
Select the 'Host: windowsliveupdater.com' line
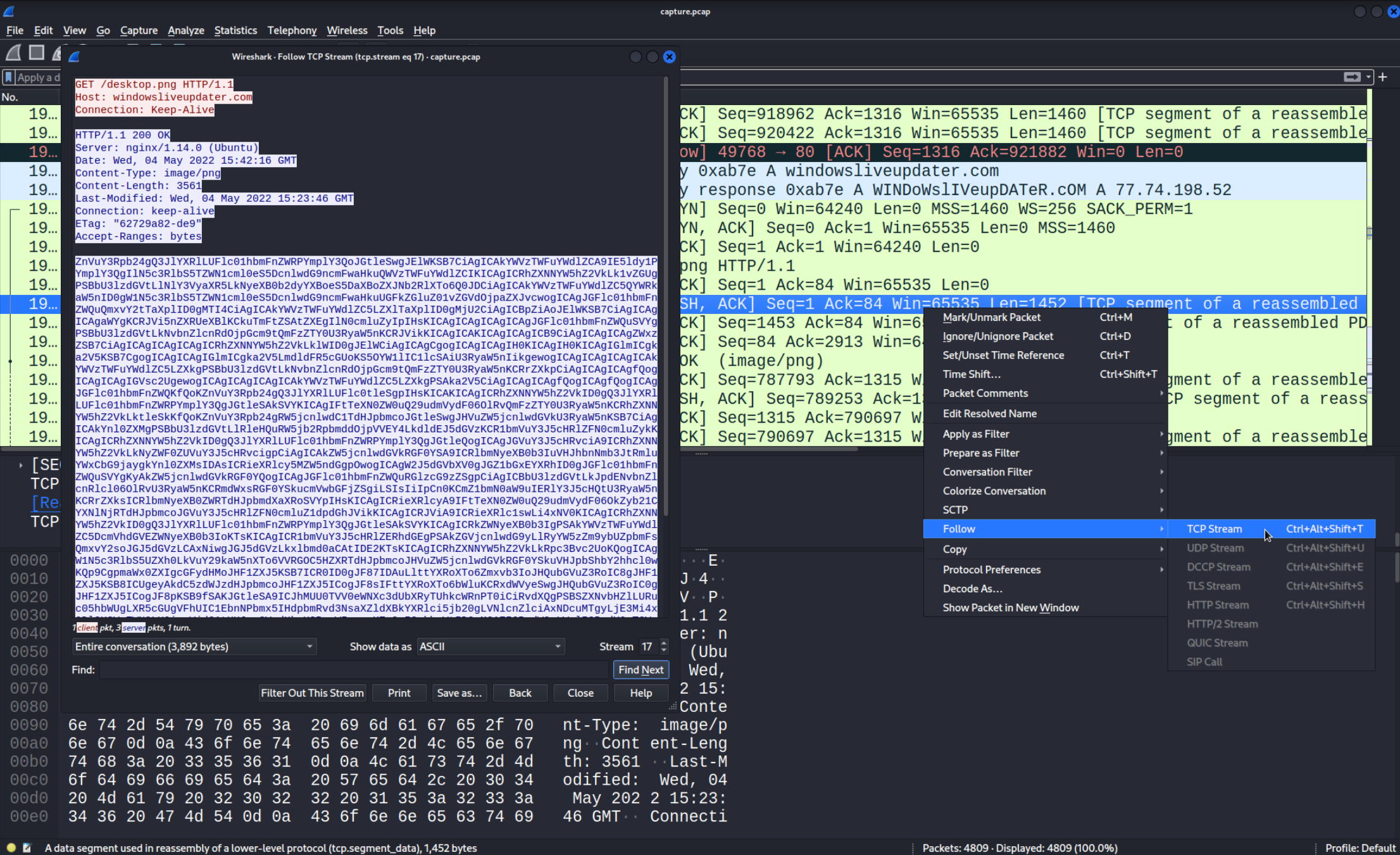tap(164, 97)
